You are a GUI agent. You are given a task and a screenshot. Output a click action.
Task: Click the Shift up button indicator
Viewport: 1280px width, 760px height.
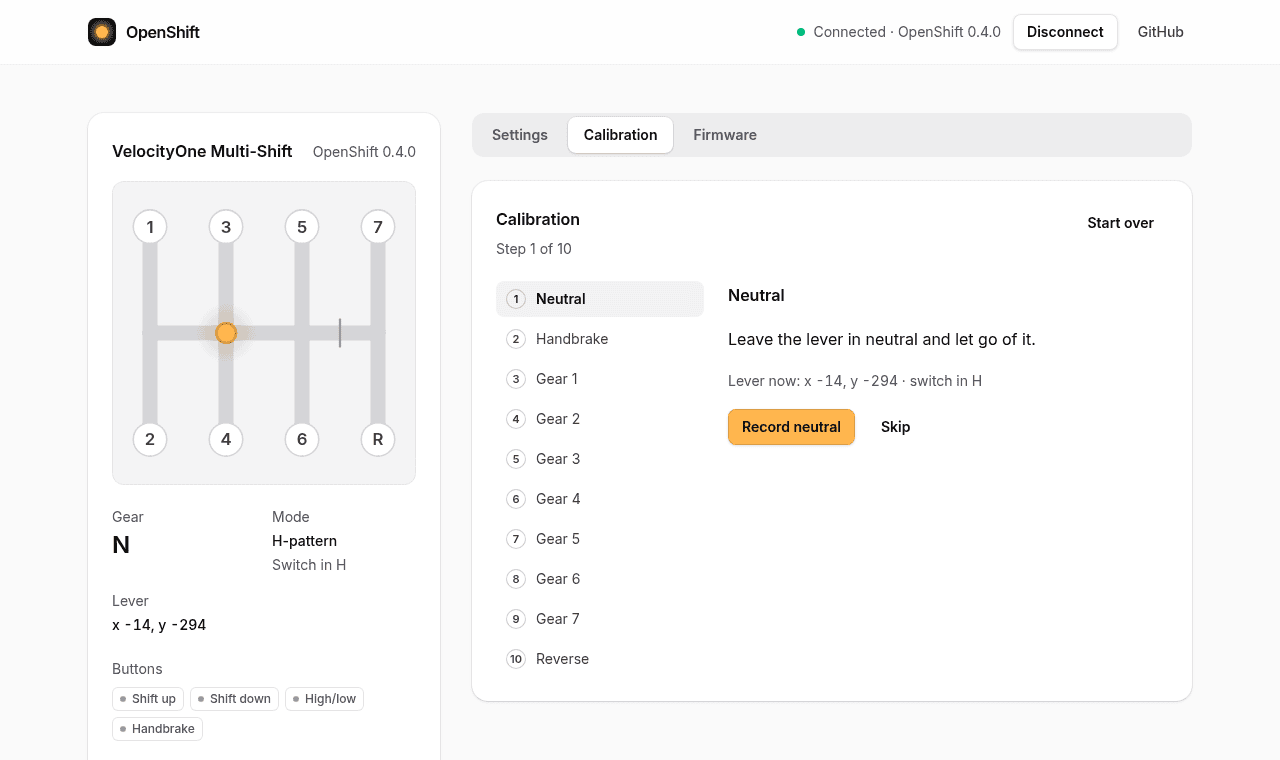[147, 699]
